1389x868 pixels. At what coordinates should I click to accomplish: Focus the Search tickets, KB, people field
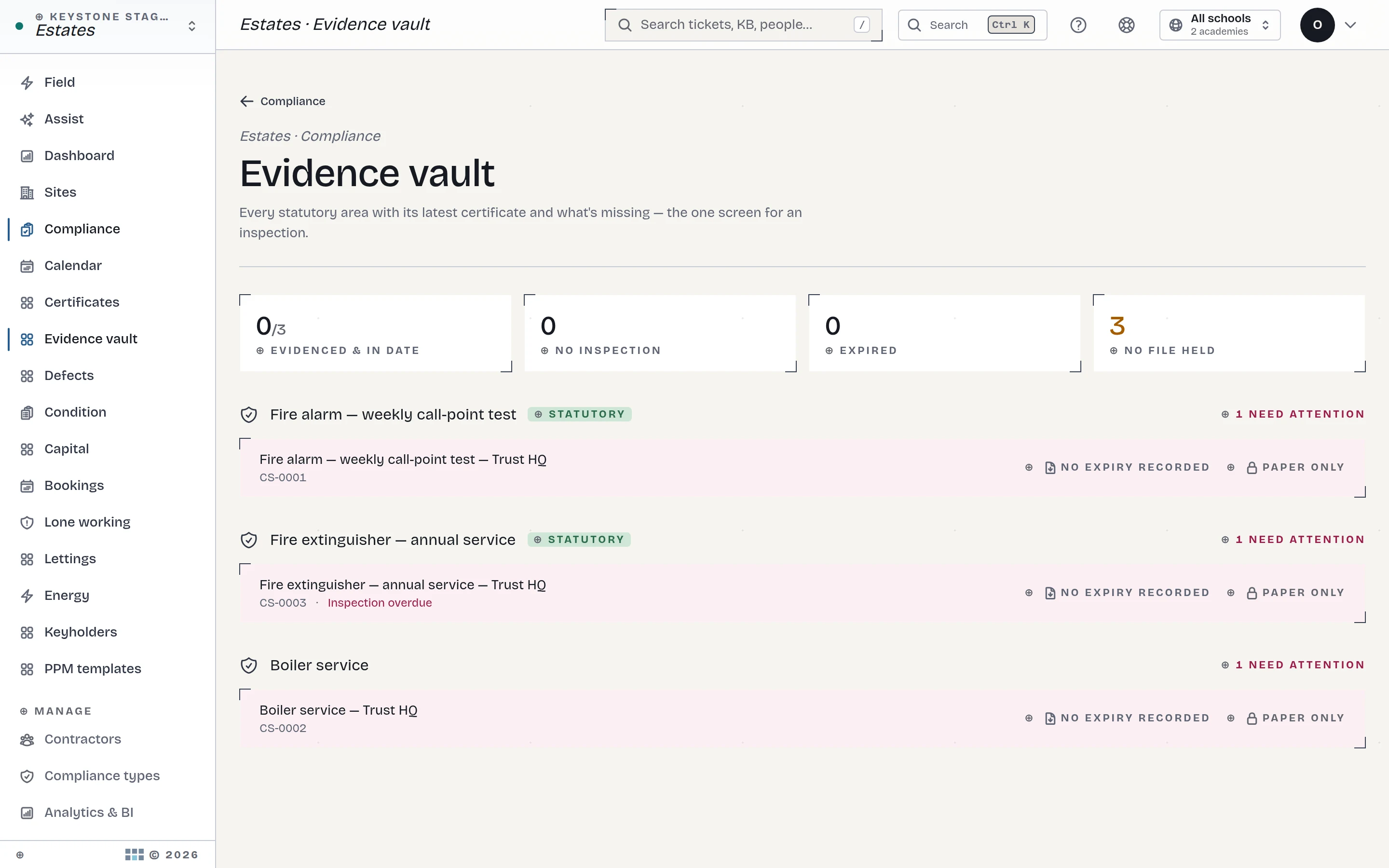pyautogui.click(x=743, y=25)
